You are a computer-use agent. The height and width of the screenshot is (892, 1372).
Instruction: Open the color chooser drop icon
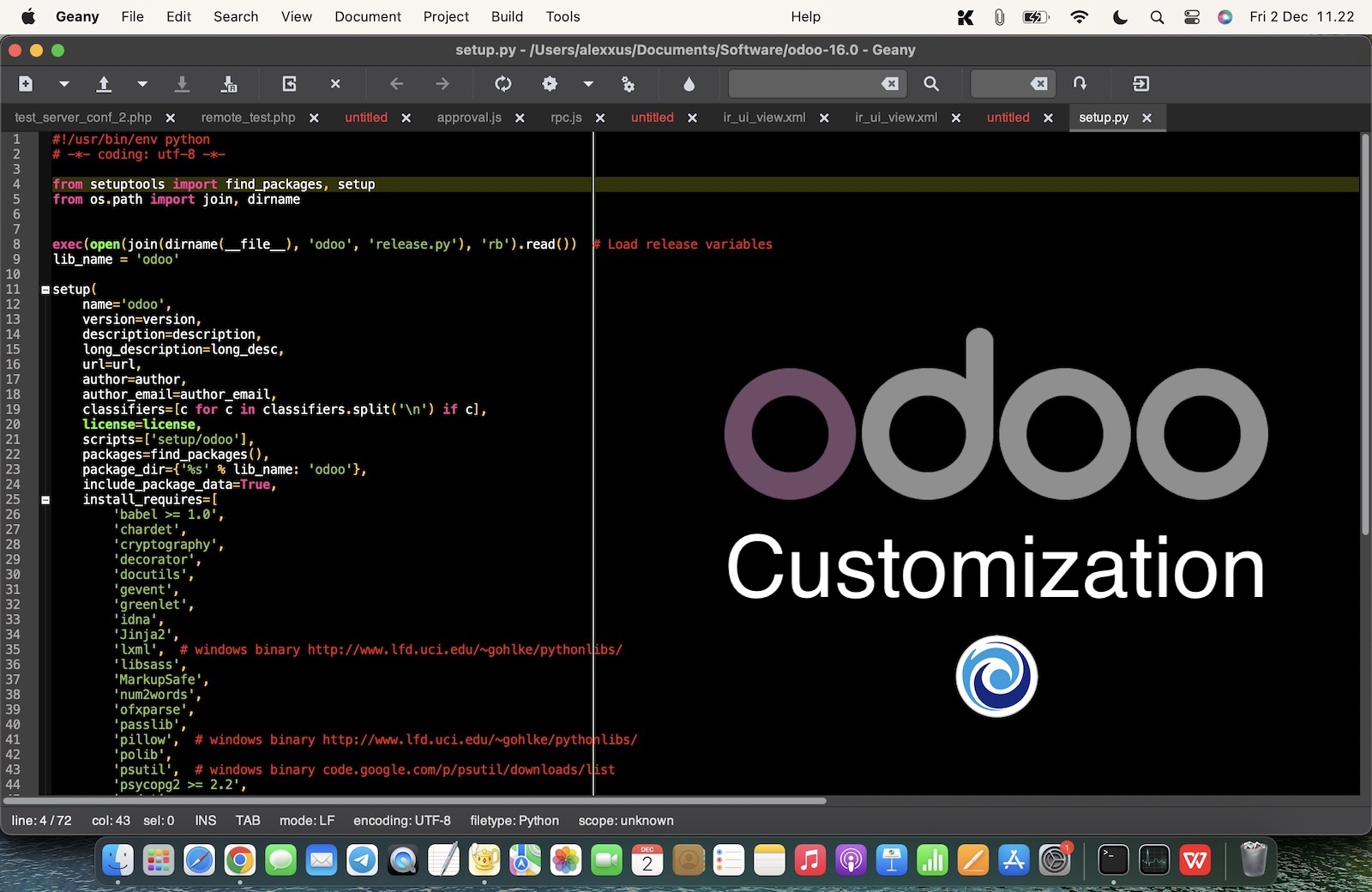point(689,83)
